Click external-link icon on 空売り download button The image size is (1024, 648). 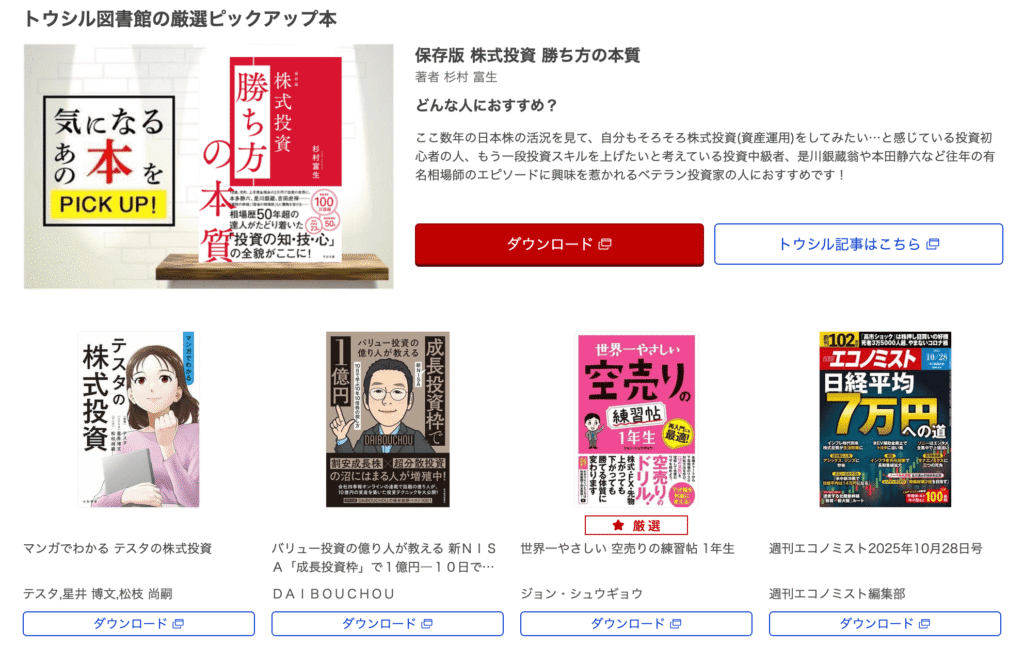[x=676, y=624]
